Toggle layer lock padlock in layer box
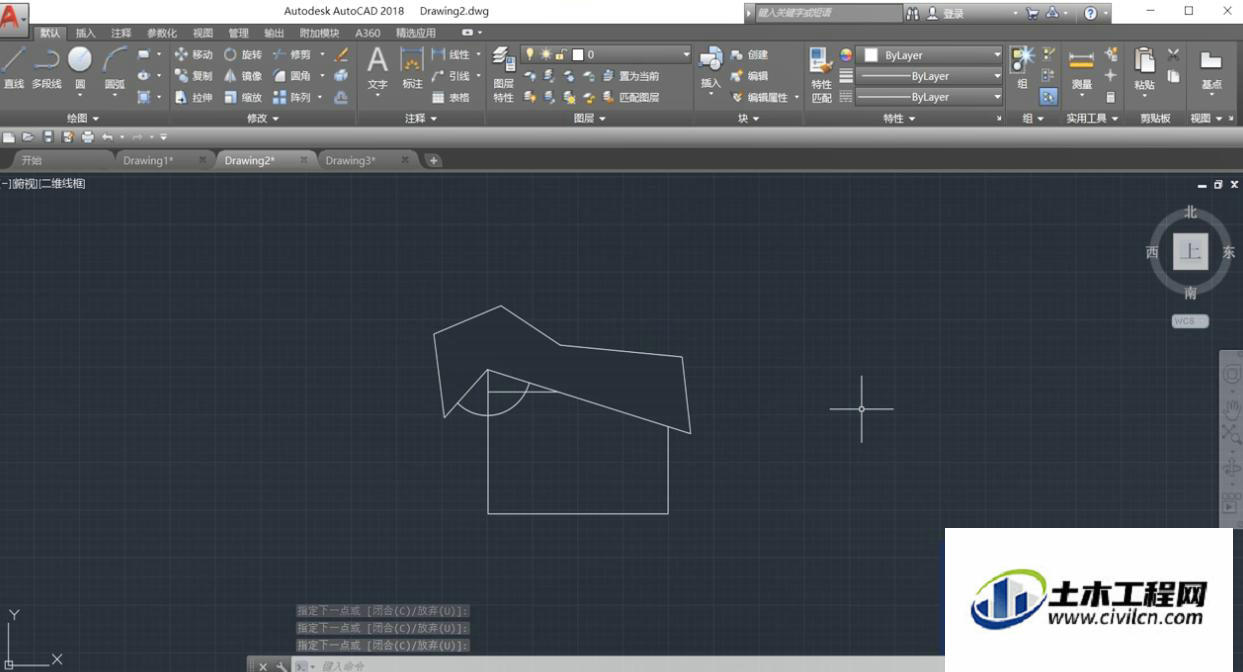 pyautogui.click(x=561, y=55)
